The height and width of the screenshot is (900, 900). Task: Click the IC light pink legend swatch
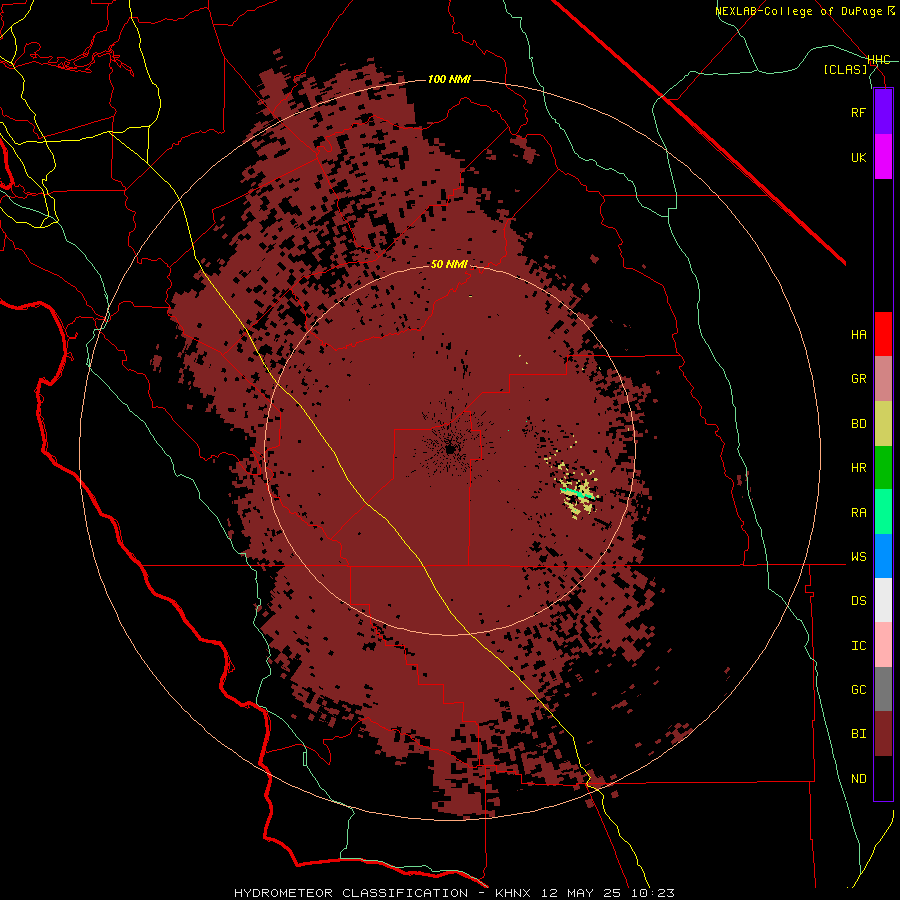[x=883, y=645]
